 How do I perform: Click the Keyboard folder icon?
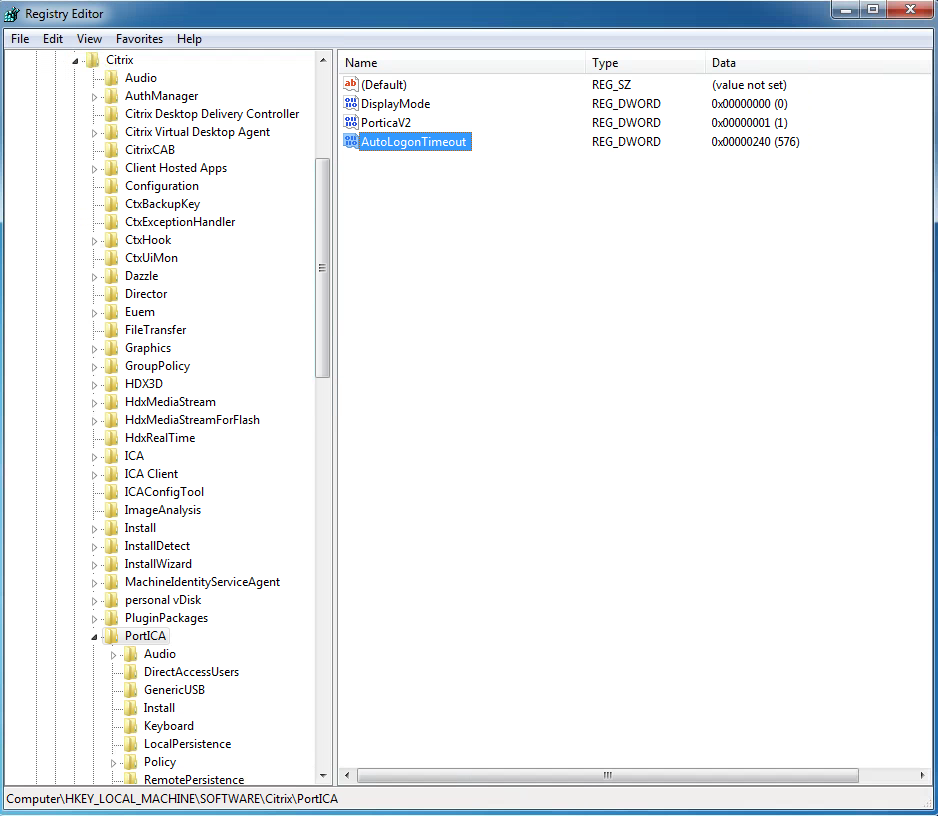[x=130, y=726]
